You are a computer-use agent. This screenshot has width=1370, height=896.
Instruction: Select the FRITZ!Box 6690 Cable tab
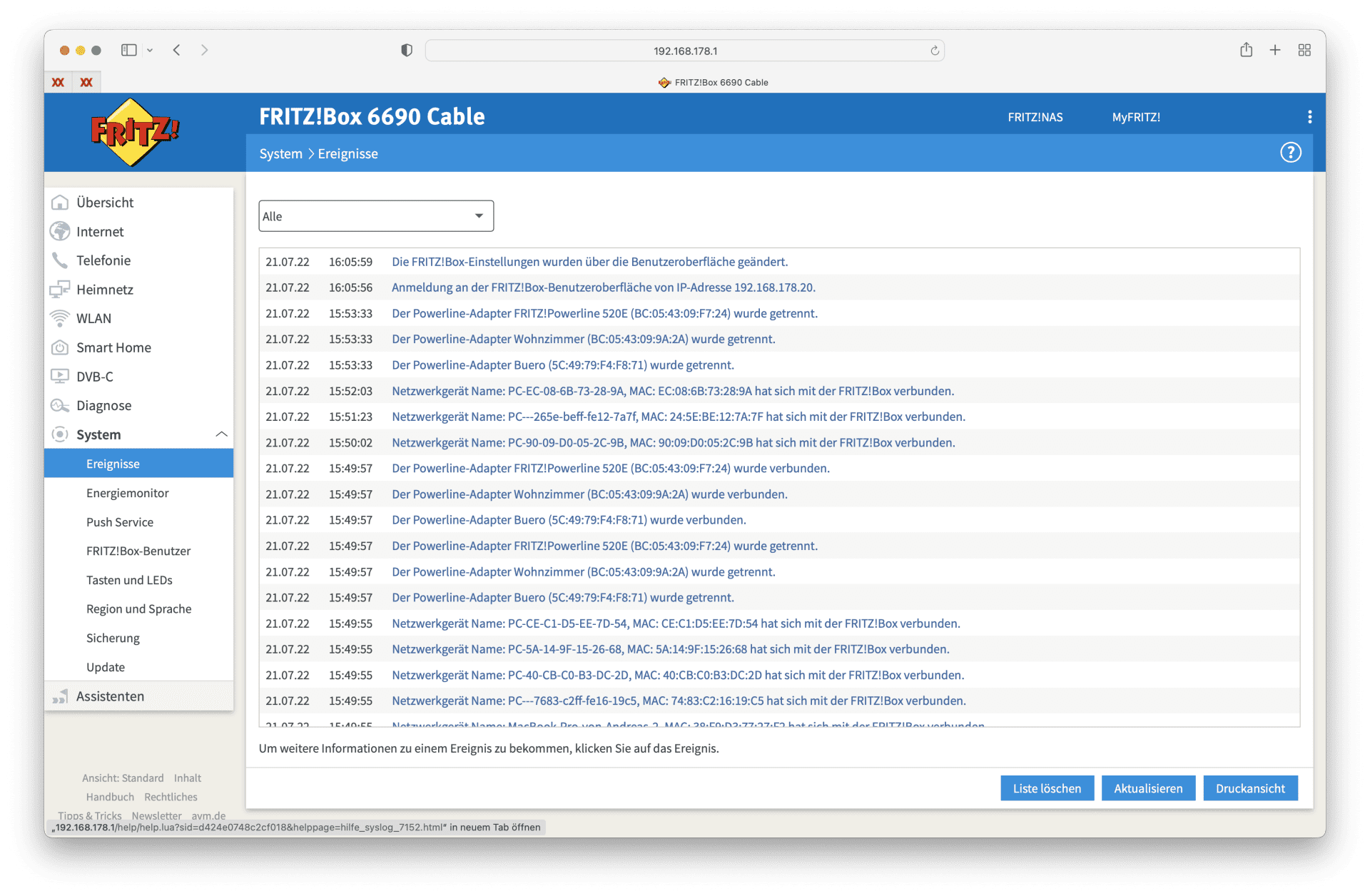(x=714, y=82)
